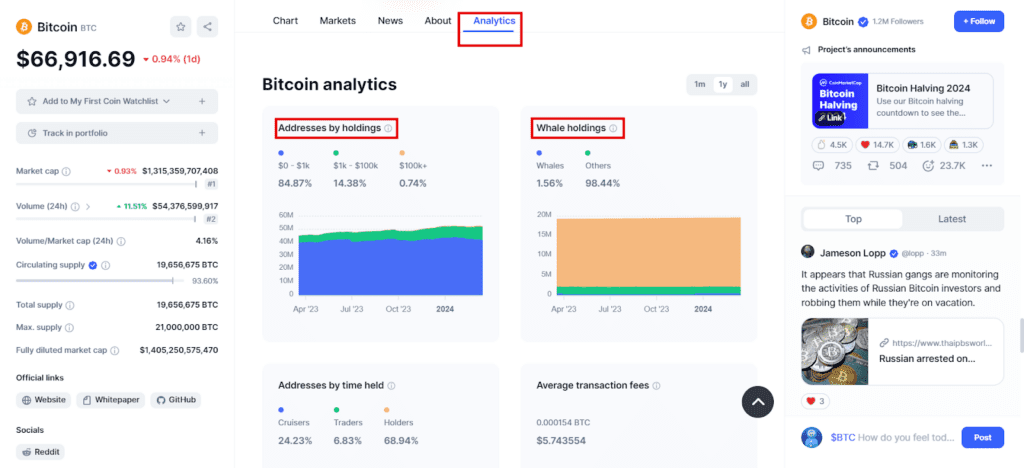Set analytics range to all

pos(744,85)
